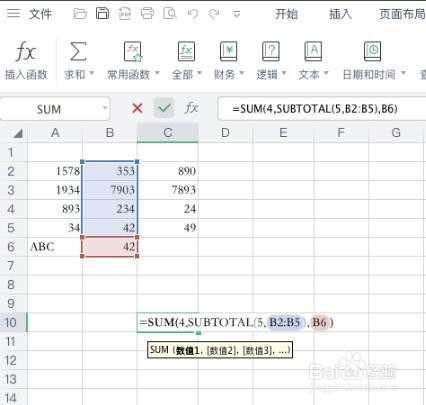This screenshot has height=405, width=426.
Task: Expand the quick access toolbar dropdown
Action: [x=236, y=14]
